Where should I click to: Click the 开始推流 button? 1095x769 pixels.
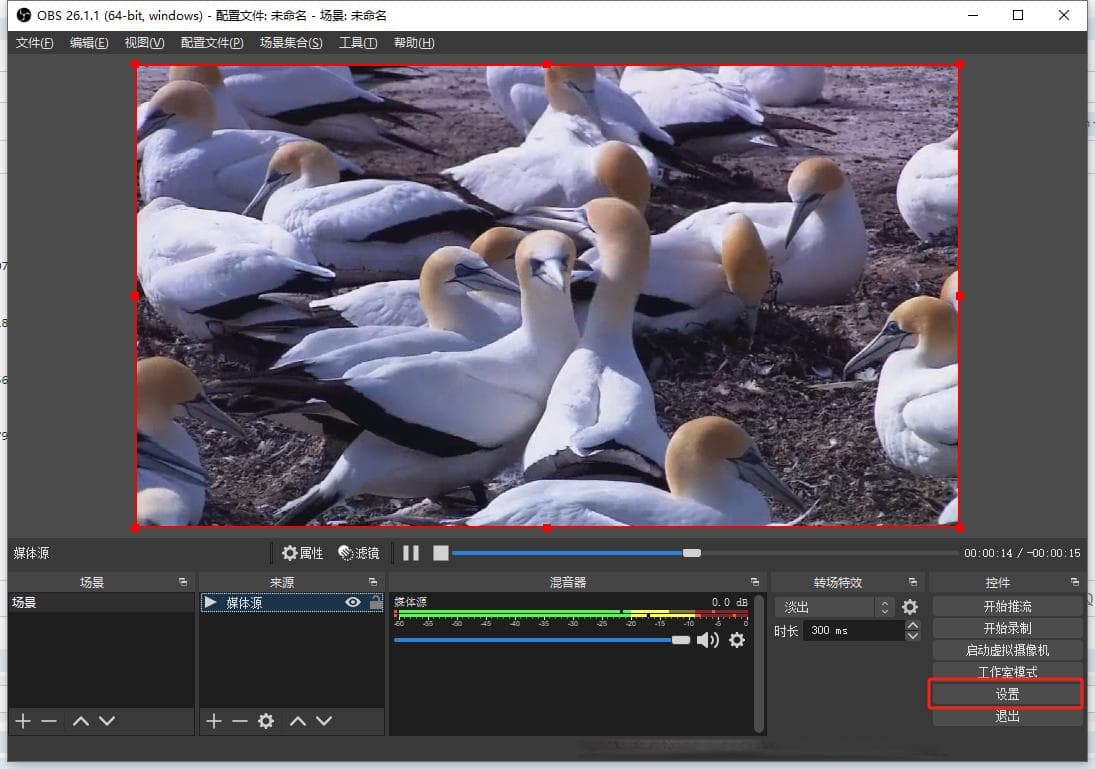pos(1007,606)
